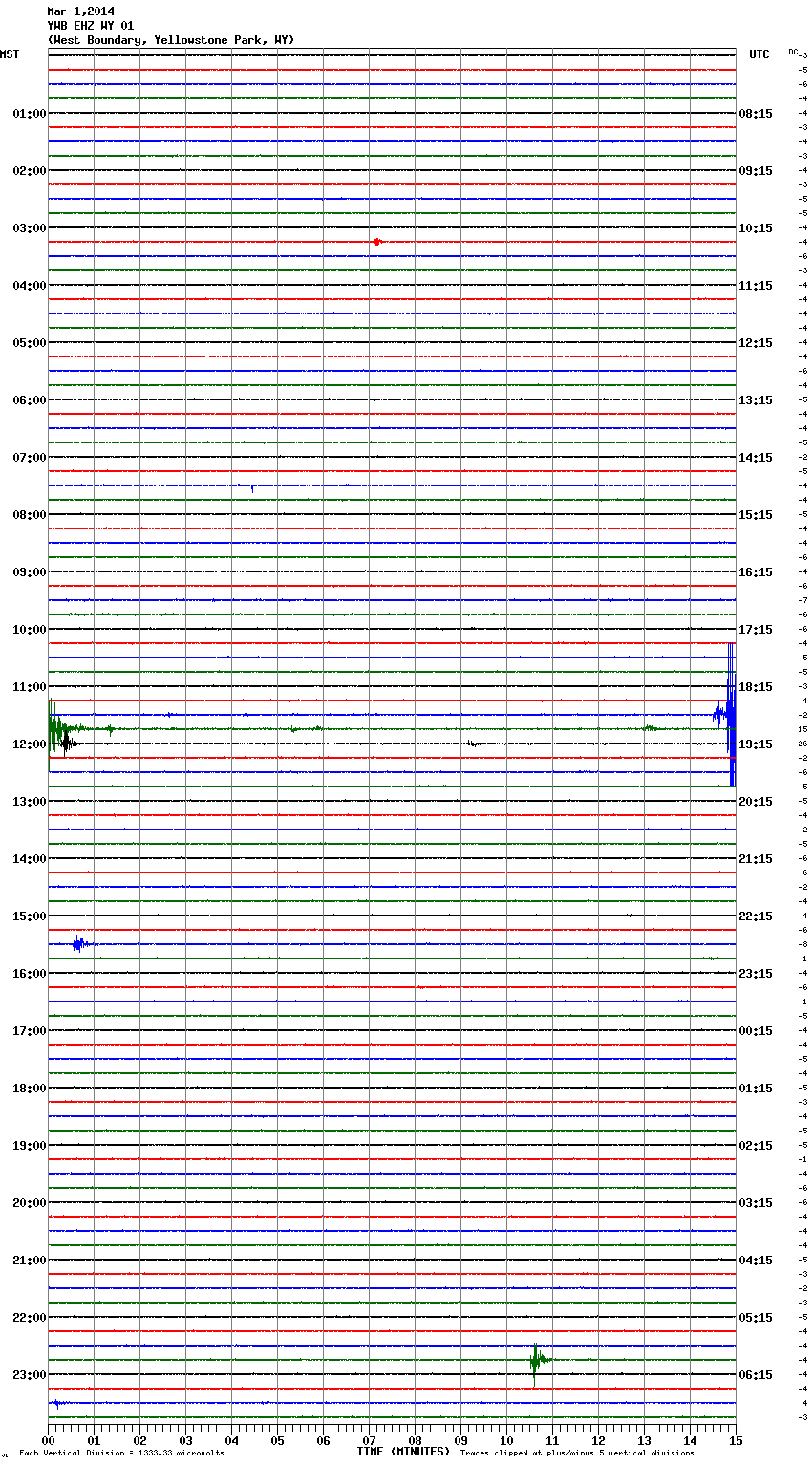This screenshot has height=1466, width=812.
Task: Click the minute 00 axis tick label
Action: click(49, 1440)
